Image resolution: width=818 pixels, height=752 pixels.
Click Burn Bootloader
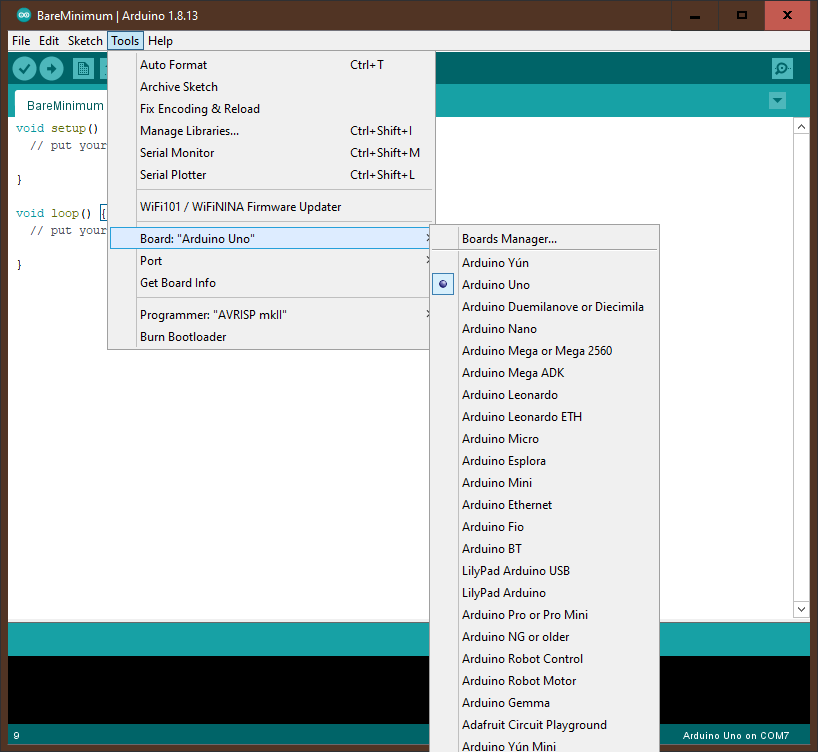pos(270,337)
